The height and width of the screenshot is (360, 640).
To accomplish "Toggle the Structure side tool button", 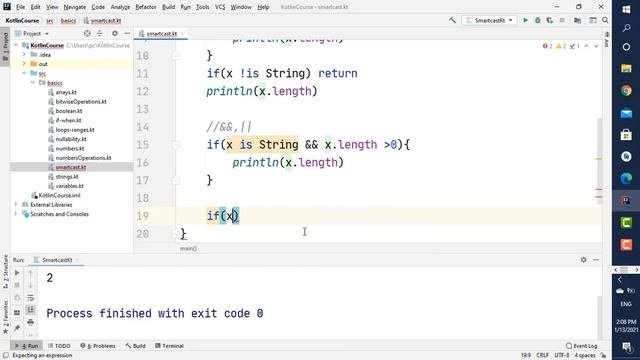I will pos(5,271).
